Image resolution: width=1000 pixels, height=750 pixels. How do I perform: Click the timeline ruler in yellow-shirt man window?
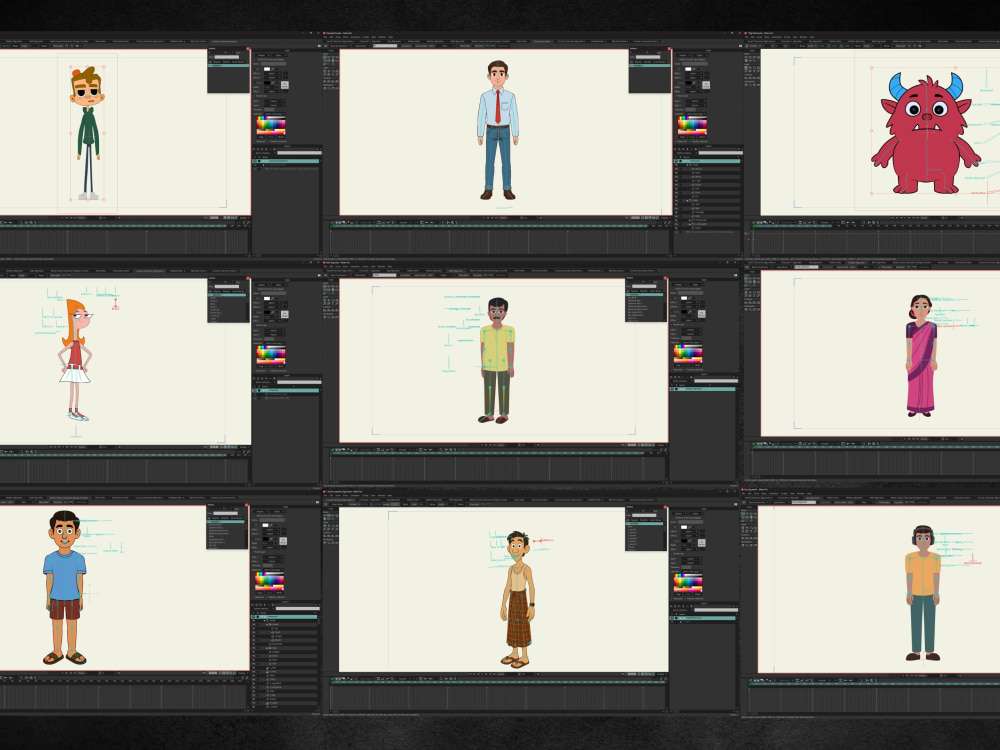(497, 453)
